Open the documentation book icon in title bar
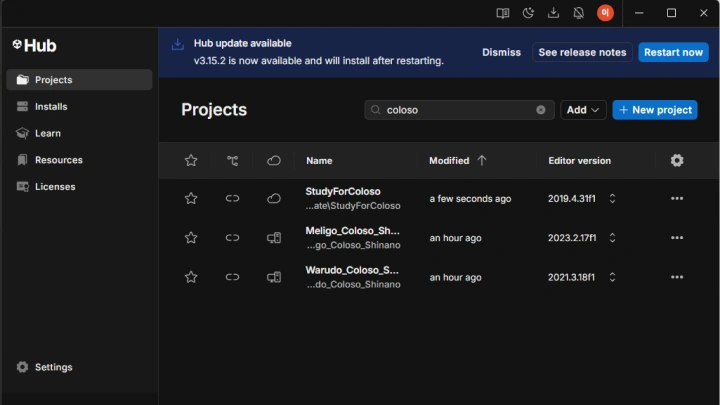720x405 pixels. pos(503,13)
